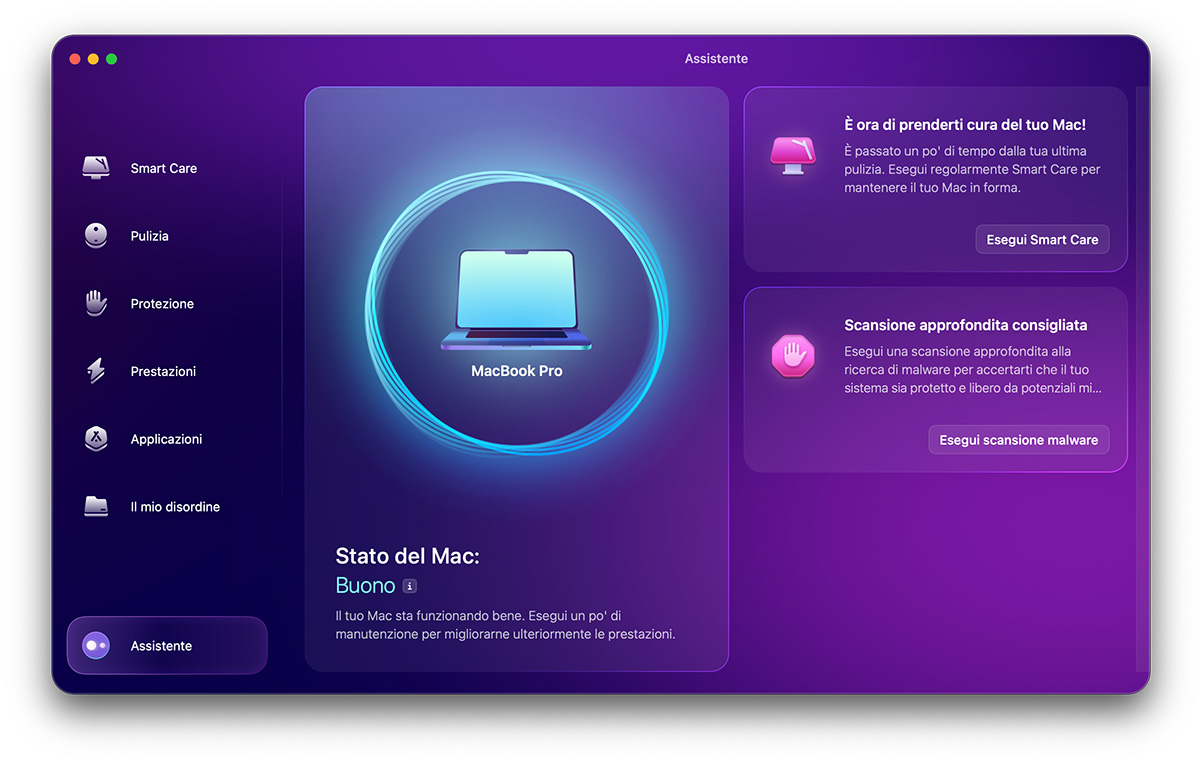The height and width of the screenshot is (761, 1200).
Task: Click the Assistente two-dot icon
Action: 96,646
